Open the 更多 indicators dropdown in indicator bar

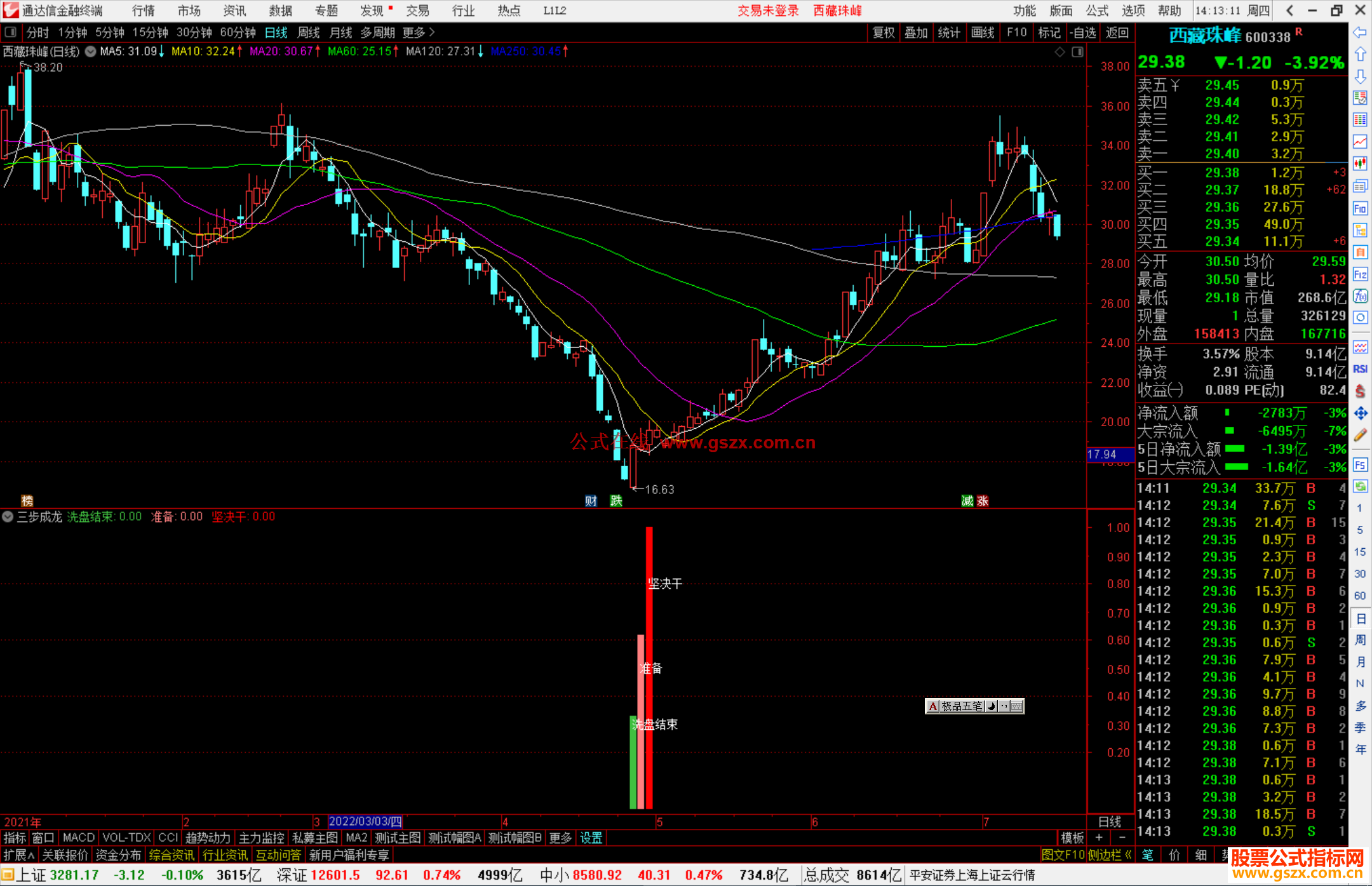[560, 838]
